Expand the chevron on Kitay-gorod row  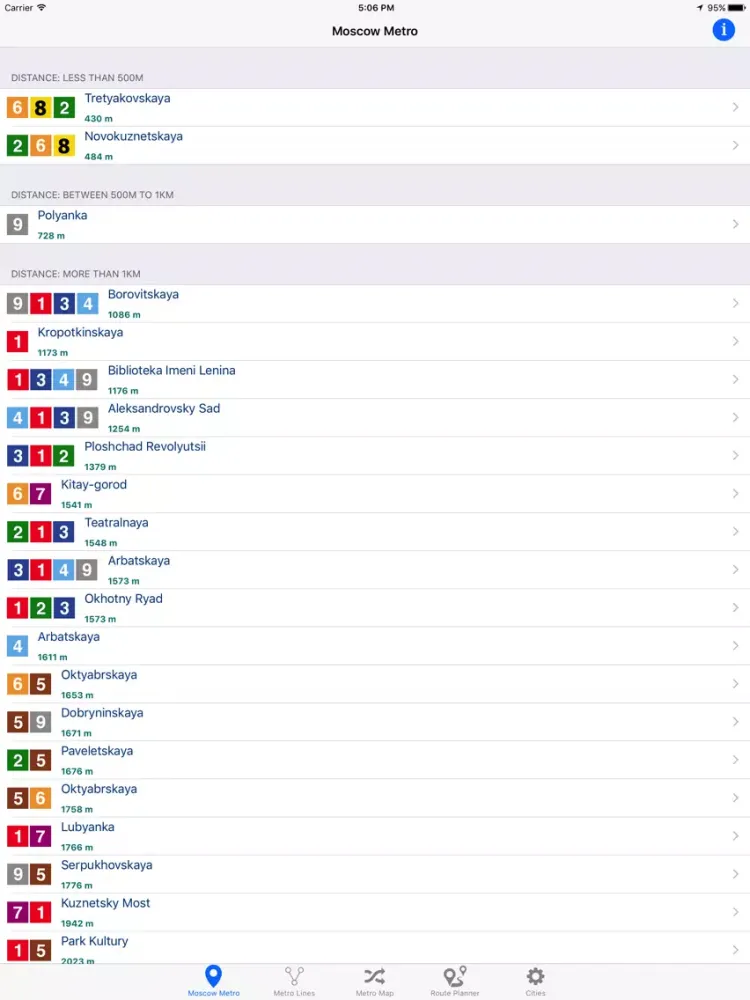[x=735, y=494]
